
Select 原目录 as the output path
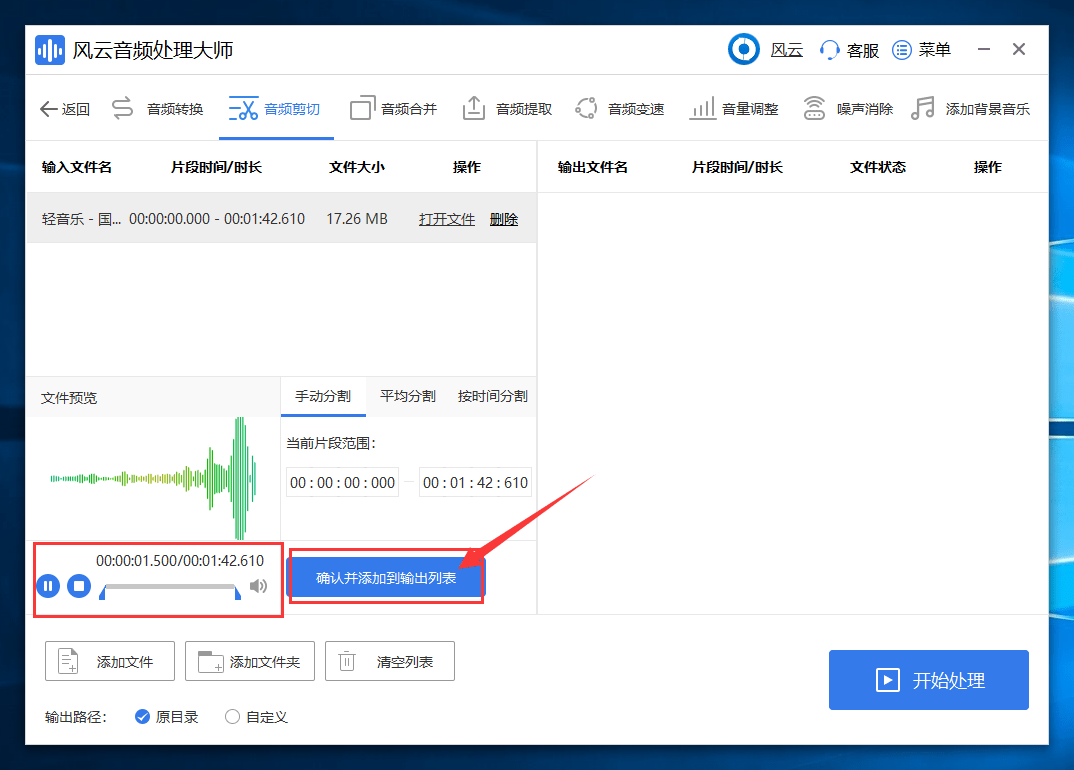166,717
